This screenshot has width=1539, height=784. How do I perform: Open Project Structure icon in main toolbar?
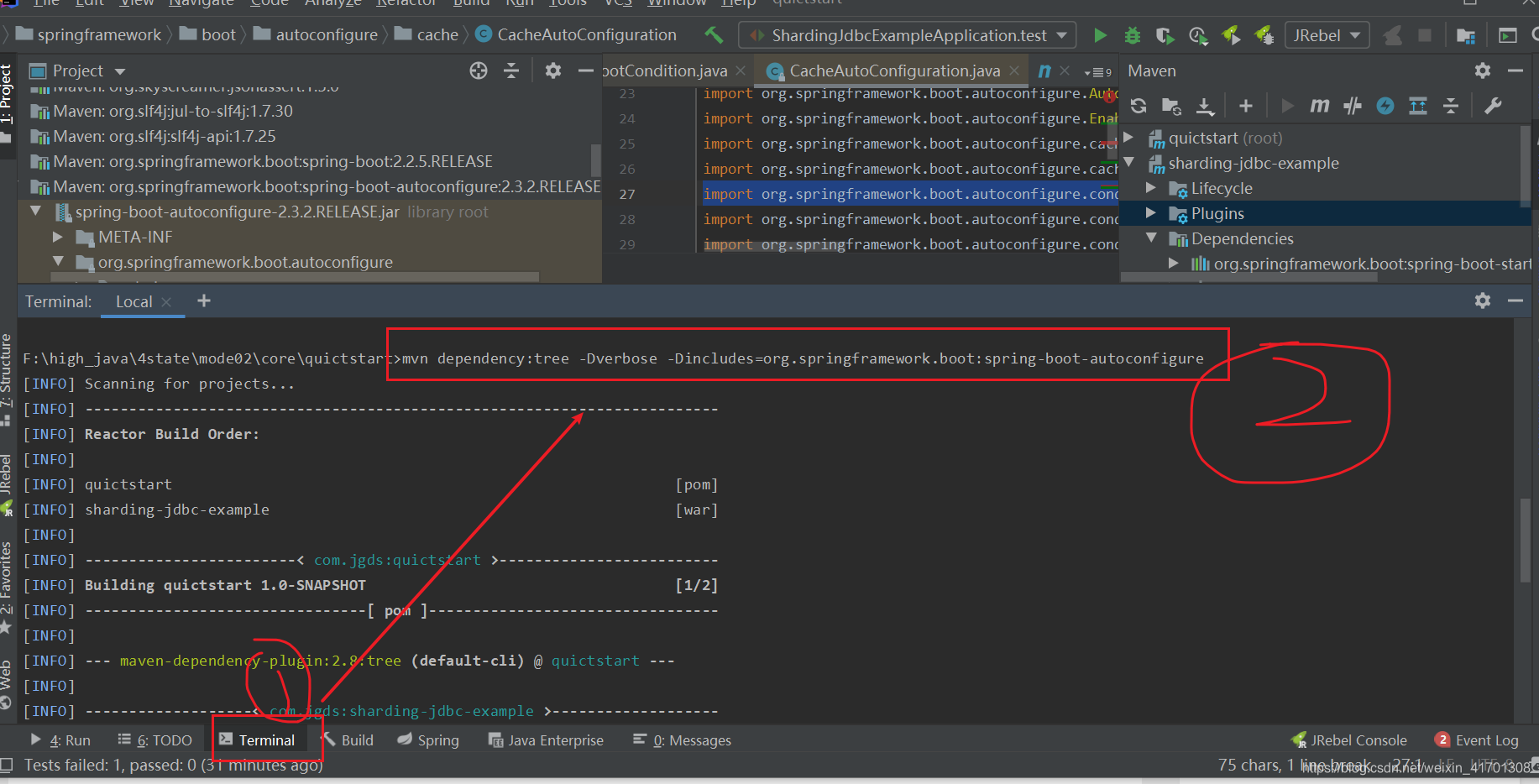pyautogui.click(x=1466, y=35)
